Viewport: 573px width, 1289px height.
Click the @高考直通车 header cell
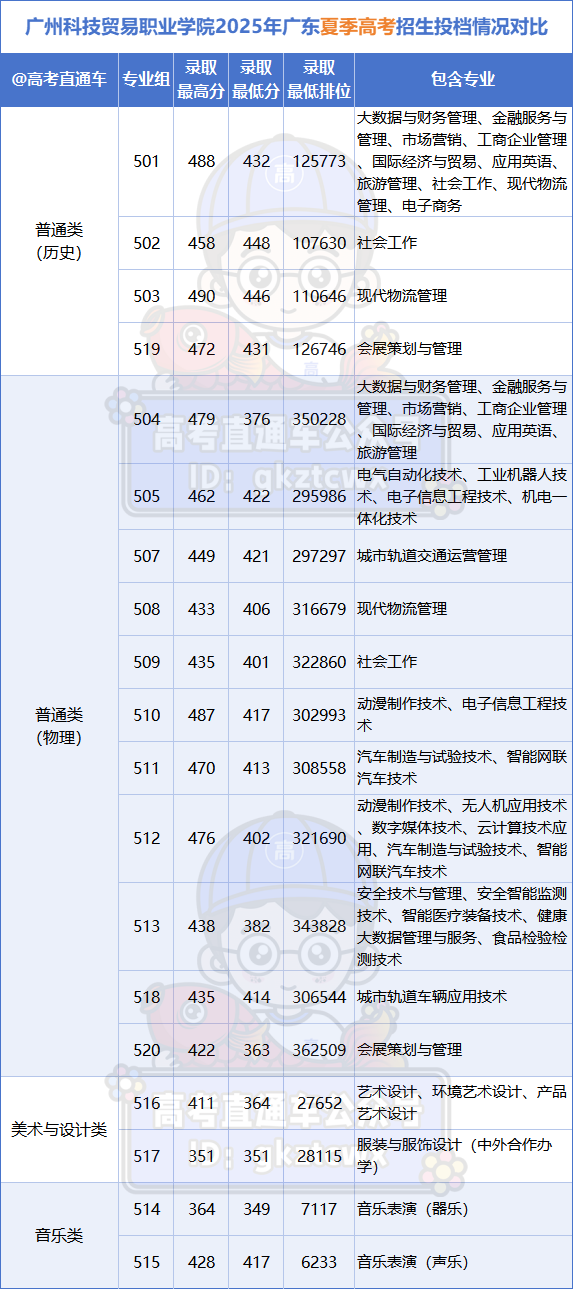[x=59, y=80]
